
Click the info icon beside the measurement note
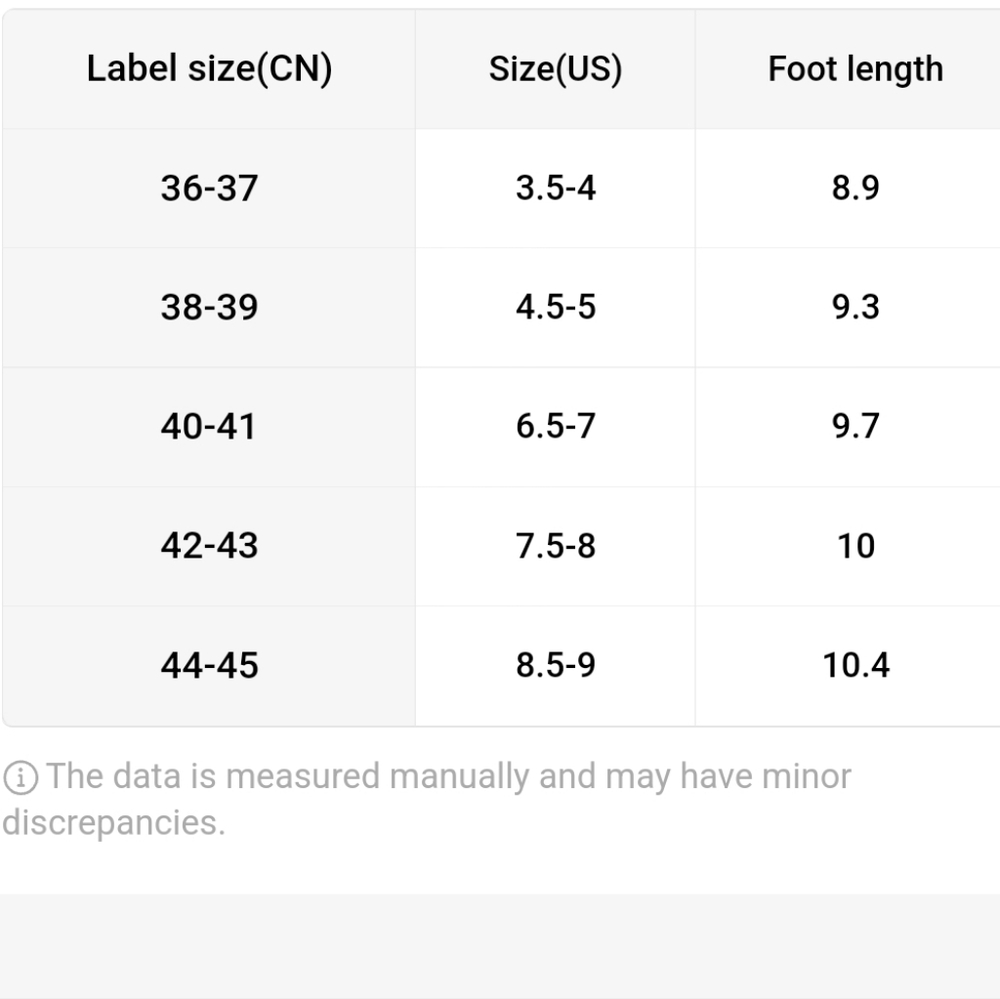click(x=20, y=778)
